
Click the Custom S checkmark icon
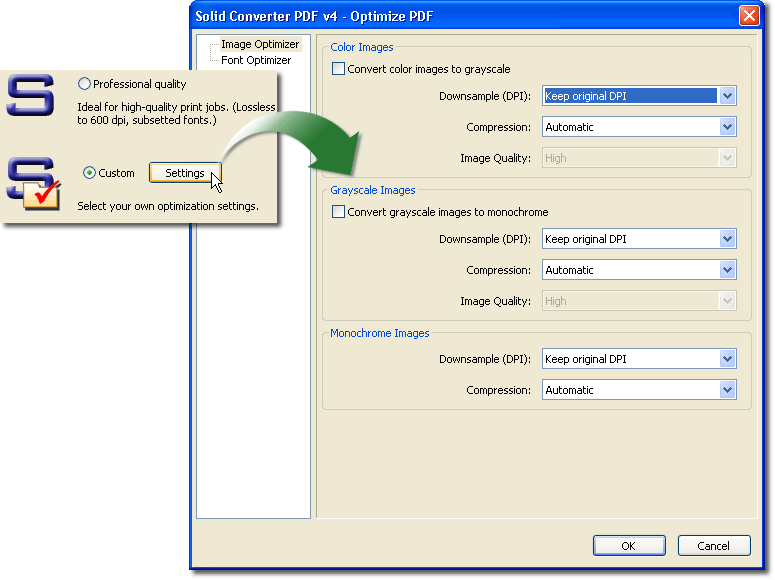point(34,183)
